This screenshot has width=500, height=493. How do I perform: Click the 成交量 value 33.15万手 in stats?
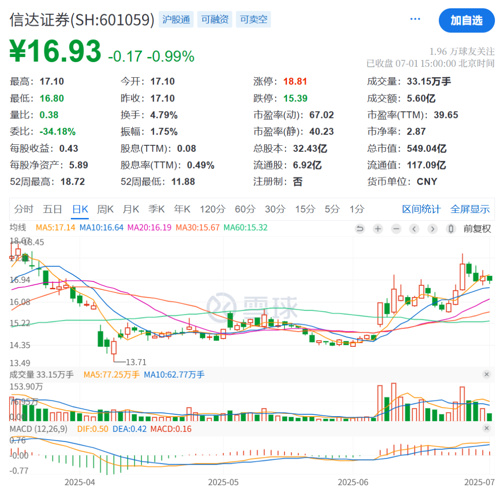pyautogui.click(x=429, y=82)
